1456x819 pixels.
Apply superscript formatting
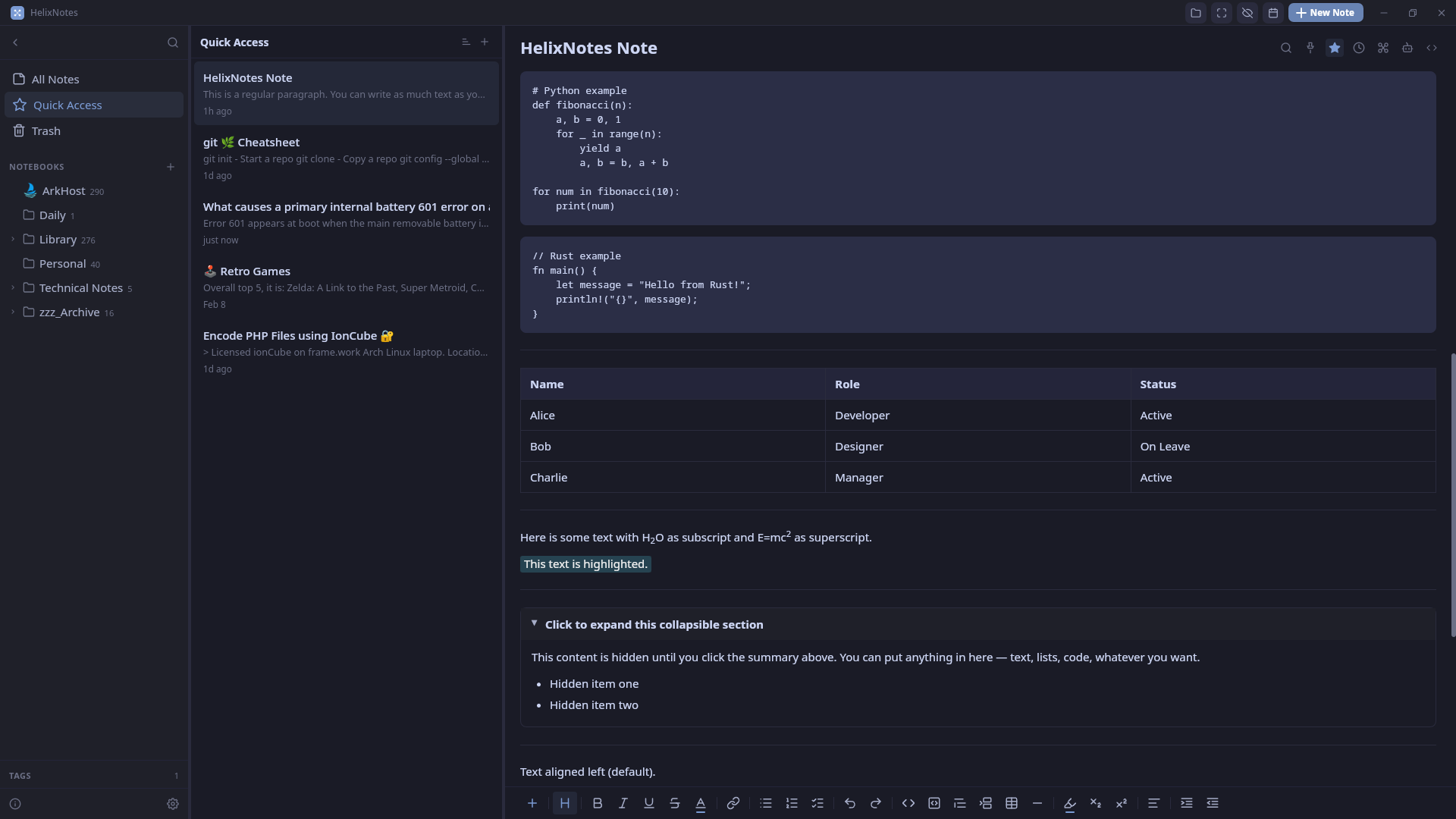click(1122, 803)
